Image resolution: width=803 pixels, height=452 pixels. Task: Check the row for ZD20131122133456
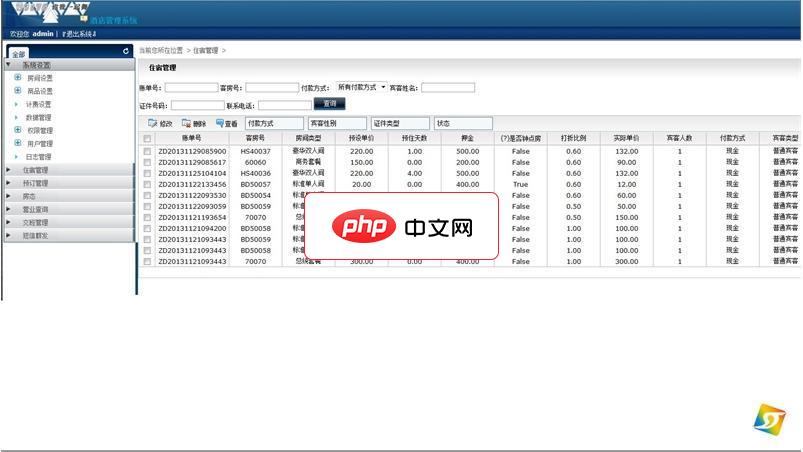pyautogui.click(x=147, y=184)
